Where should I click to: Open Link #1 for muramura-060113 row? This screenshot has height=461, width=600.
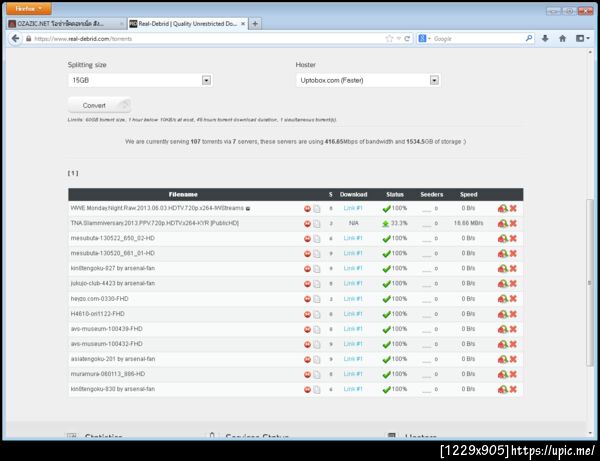pos(353,374)
